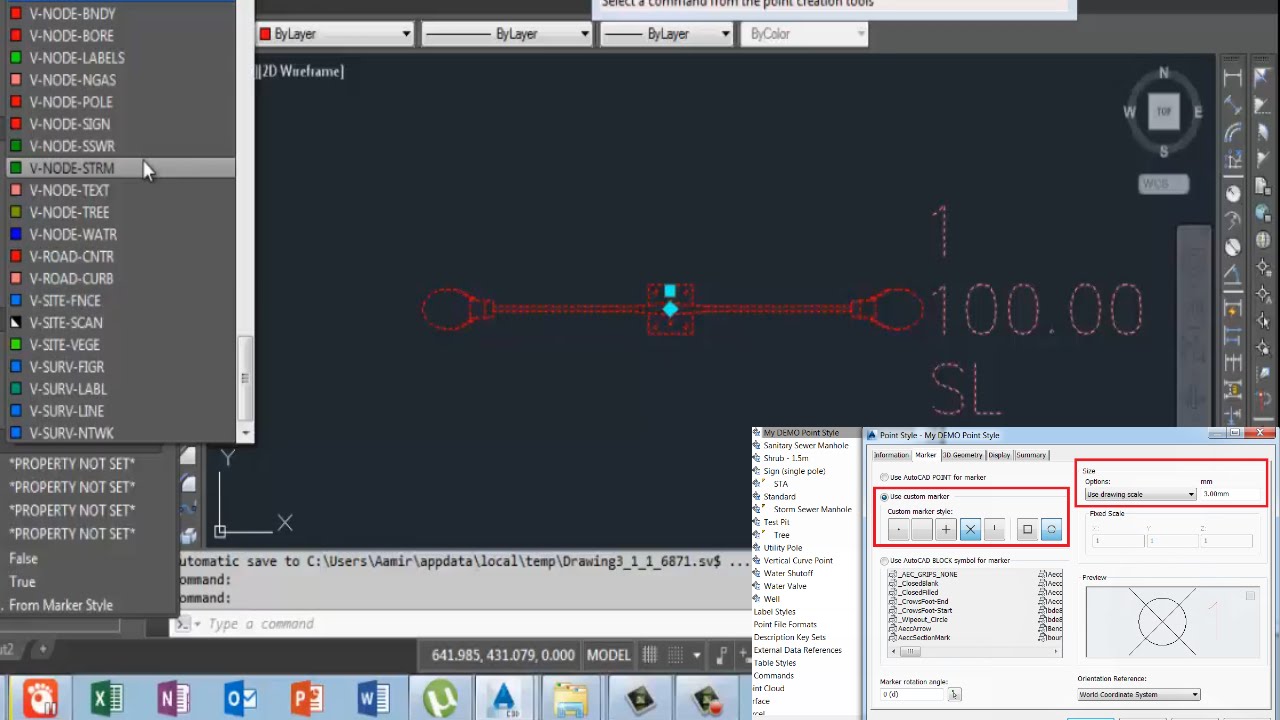Viewport: 1280px width, 720px height.
Task: Click the marker rotation angle field
Action: (912, 694)
